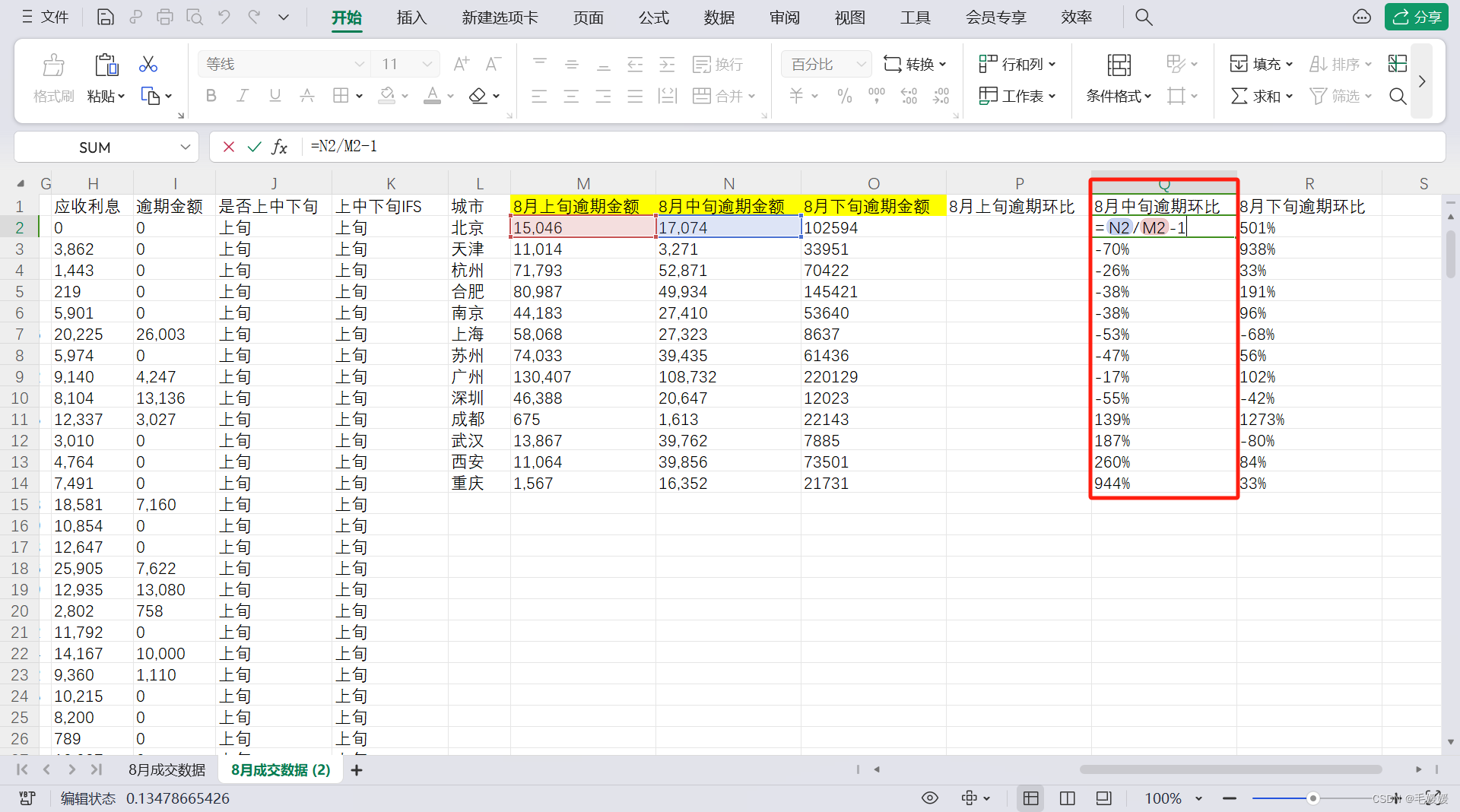
Task: Click the Print Preview icon
Action: point(195,17)
